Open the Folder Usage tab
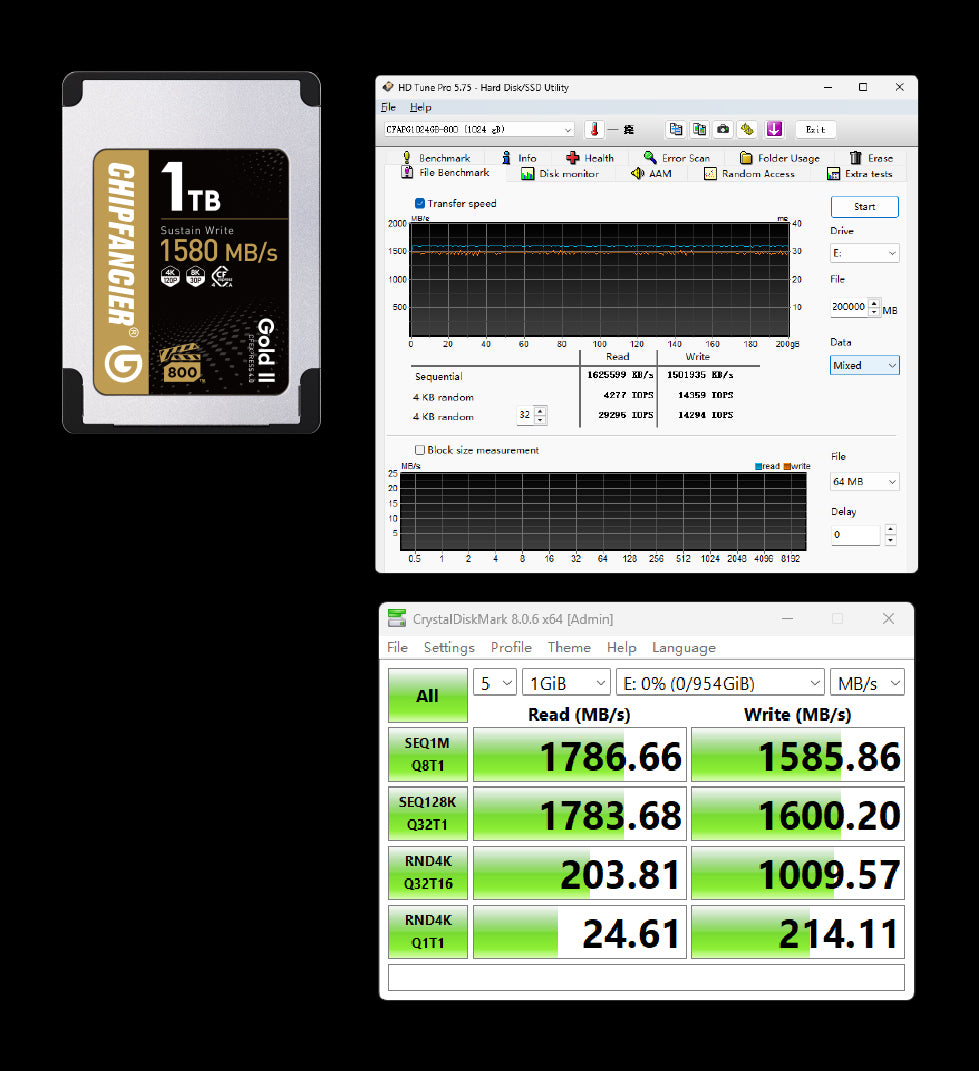The image size is (979, 1071). pyautogui.click(x=779, y=158)
